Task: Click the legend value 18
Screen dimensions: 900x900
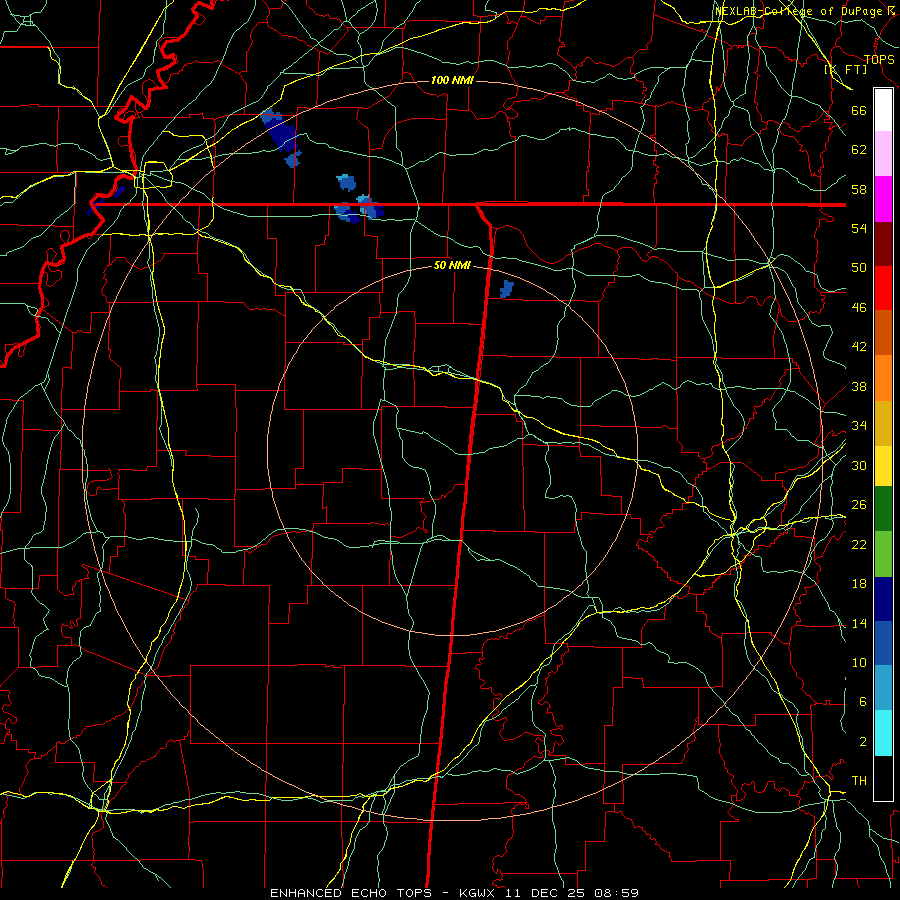Action: (x=859, y=584)
